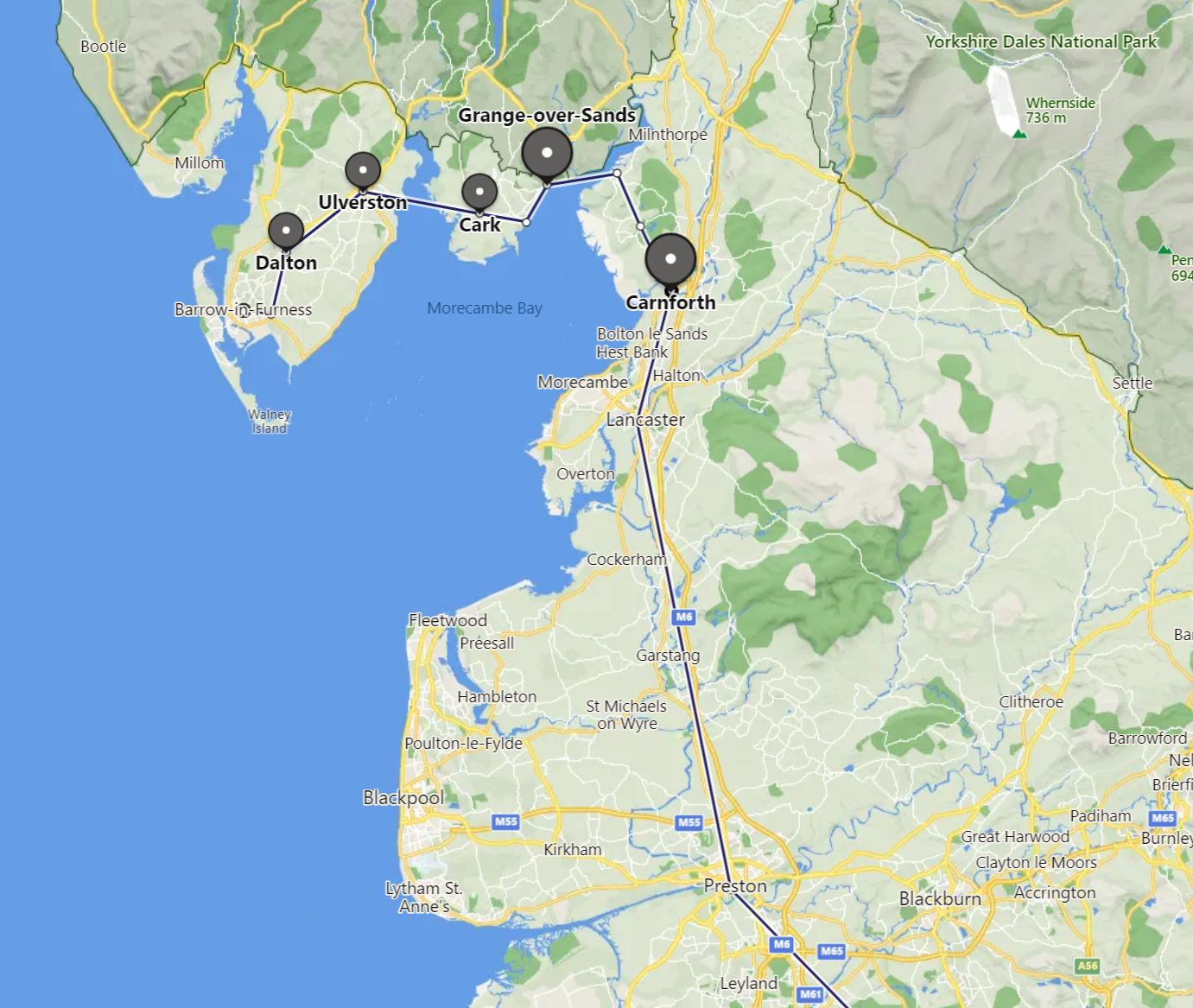Image resolution: width=1193 pixels, height=1008 pixels.
Task: Click the Fleetwood town label
Action: (447, 620)
